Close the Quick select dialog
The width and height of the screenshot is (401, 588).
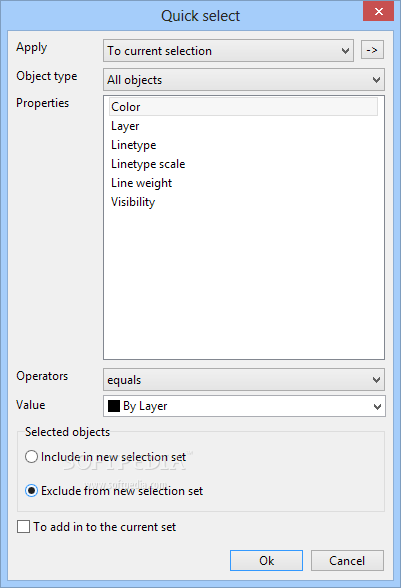(x=378, y=12)
